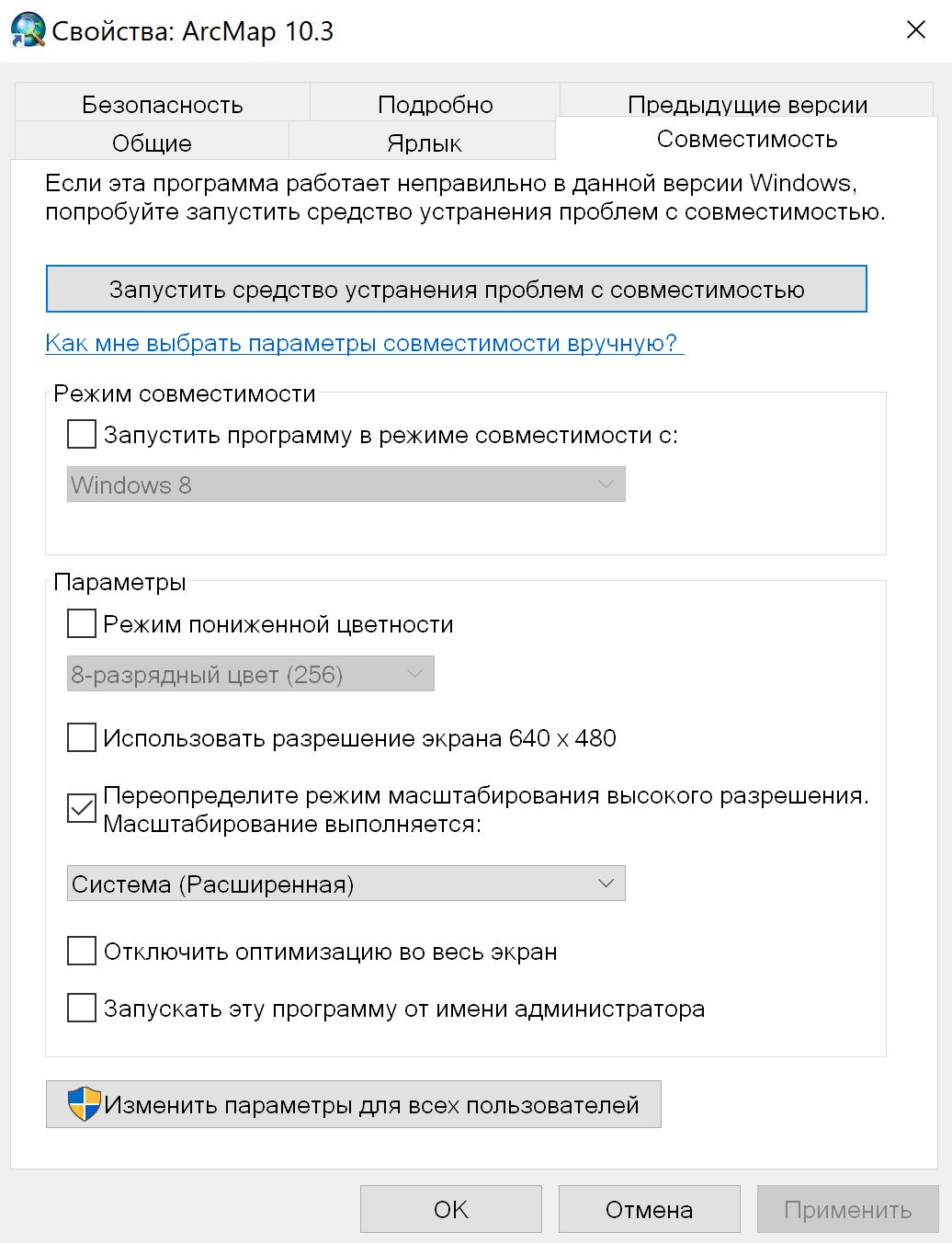
Task: Click change settings for all users button
Action: [x=354, y=1104]
